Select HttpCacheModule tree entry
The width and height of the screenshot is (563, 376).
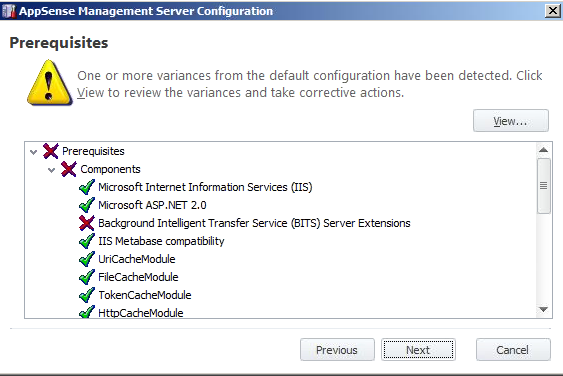[x=141, y=313]
